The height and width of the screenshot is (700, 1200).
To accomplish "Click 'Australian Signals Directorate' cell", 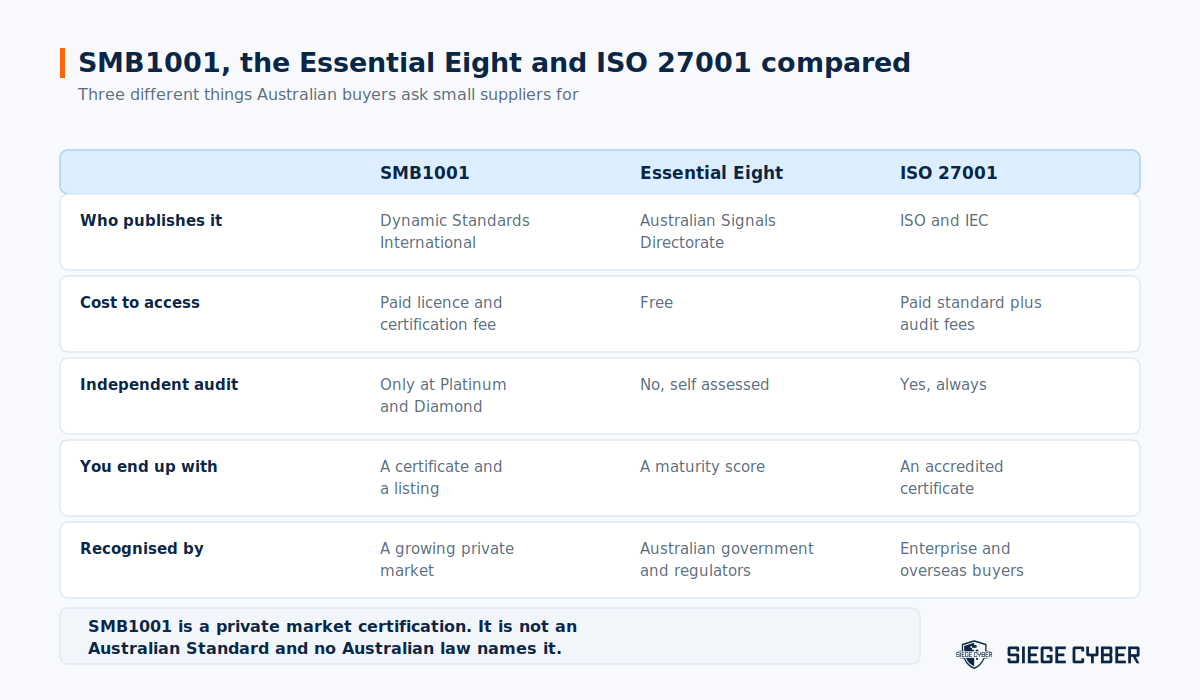I will click(x=708, y=232).
